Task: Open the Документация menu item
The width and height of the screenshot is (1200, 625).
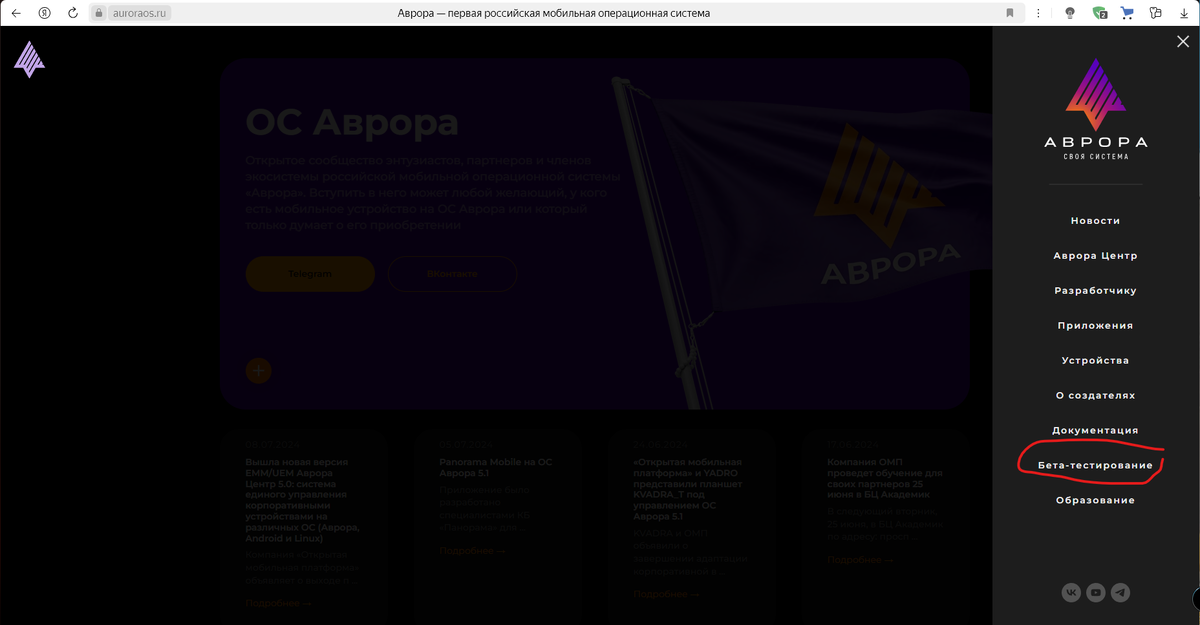Action: [1096, 431]
